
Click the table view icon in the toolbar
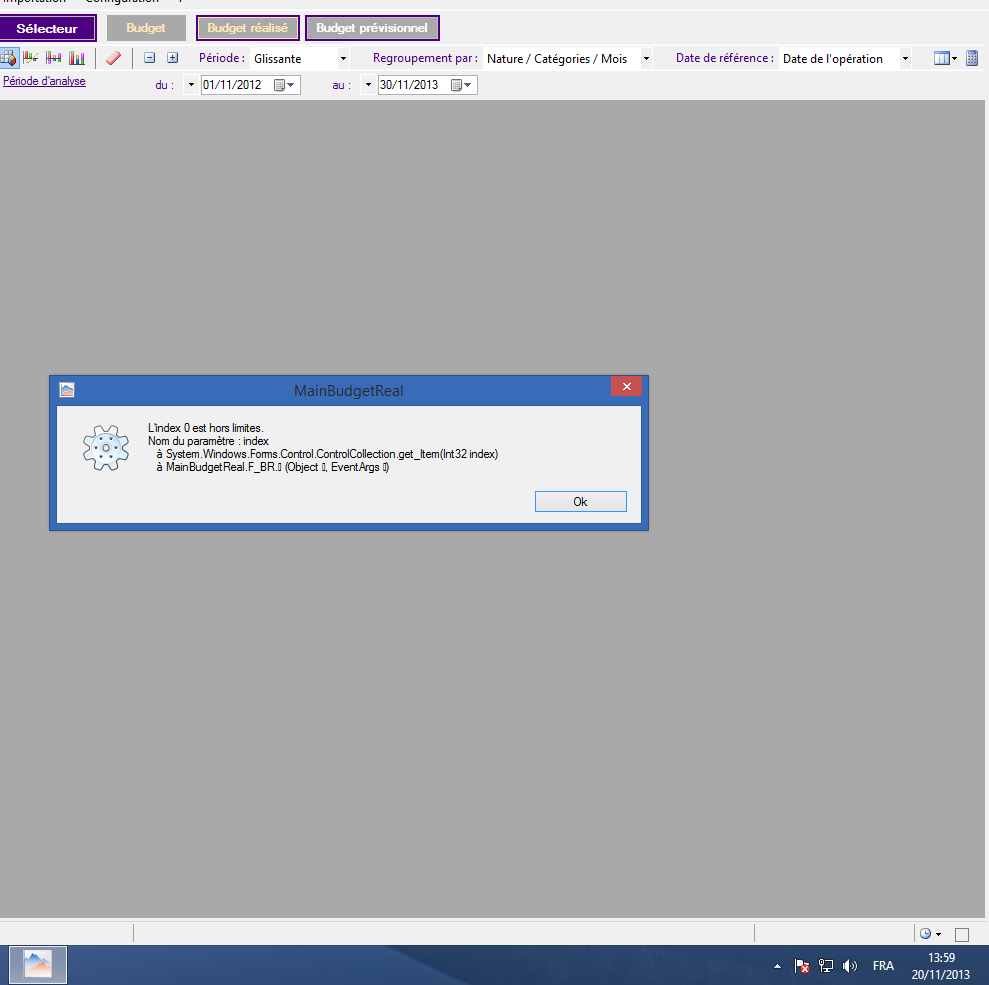(x=9, y=58)
